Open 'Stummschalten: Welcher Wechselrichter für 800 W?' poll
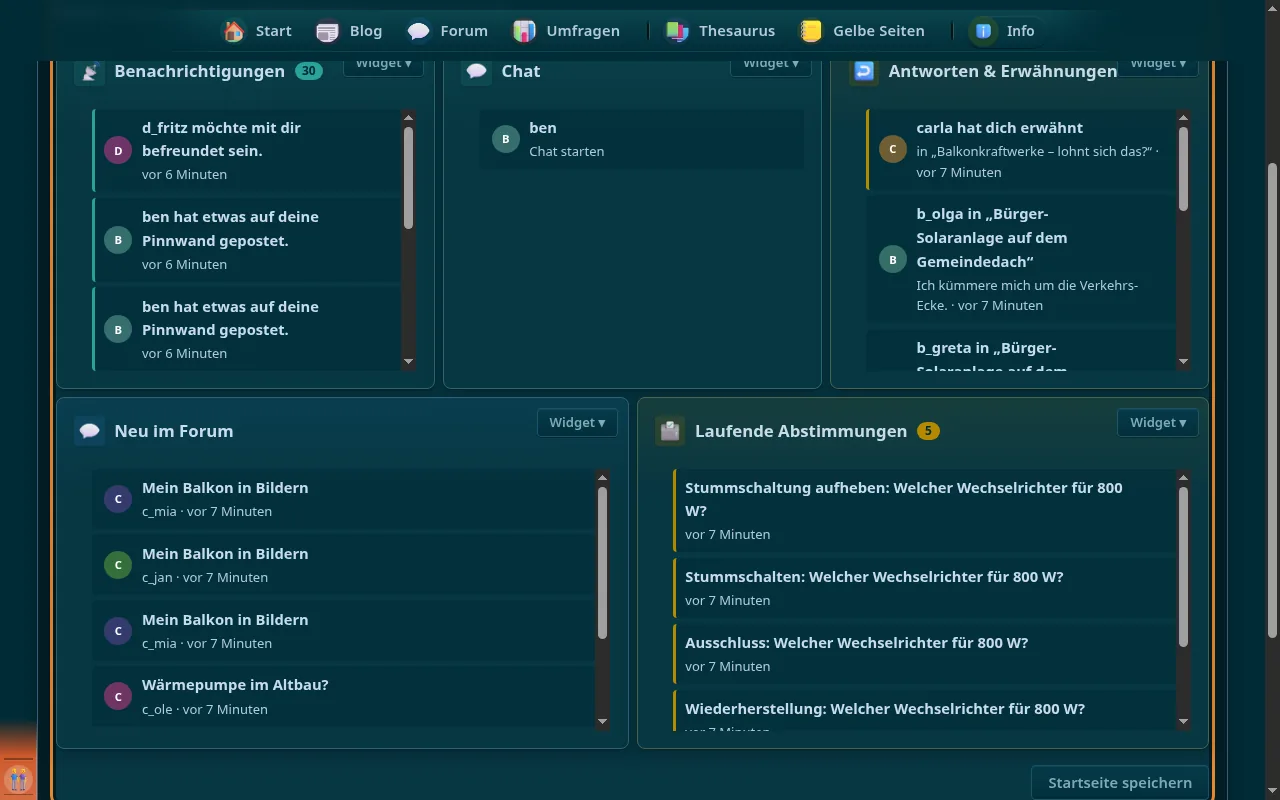 924,588
